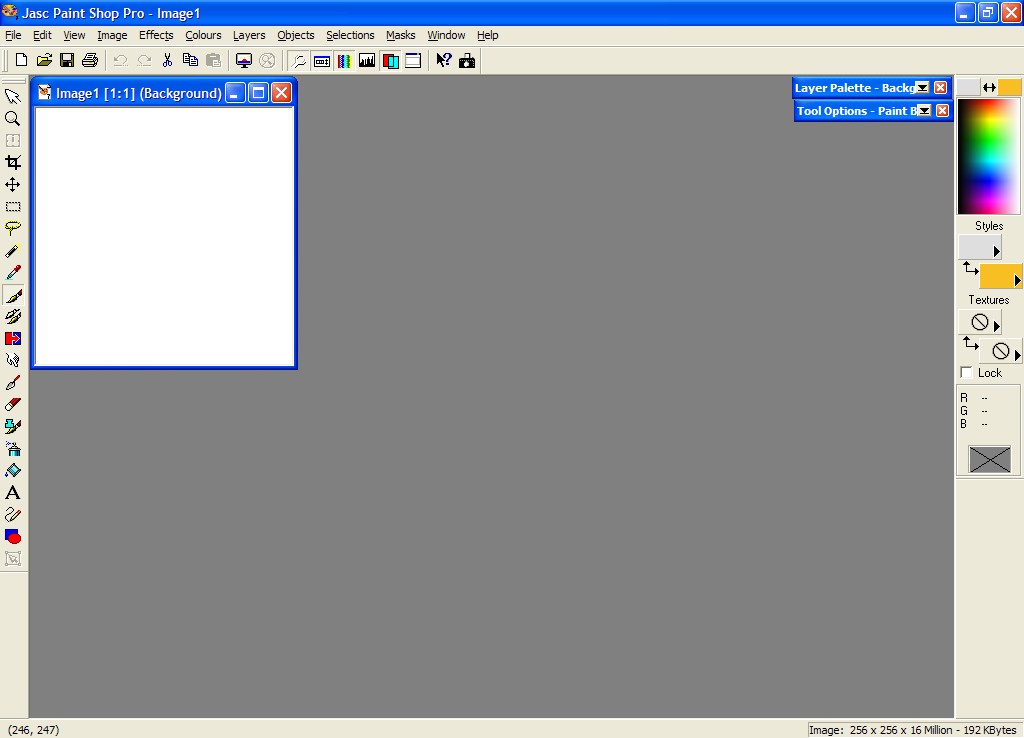Click the Start Capture camera icon
Screen dimensions: 1024x738
tap(467, 61)
